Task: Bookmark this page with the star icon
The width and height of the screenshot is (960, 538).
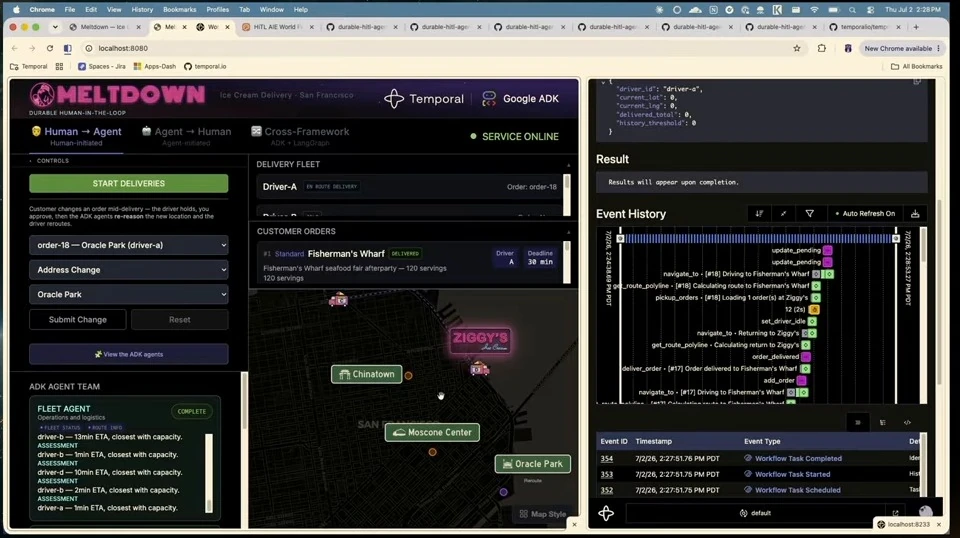Action: pos(797,48)
